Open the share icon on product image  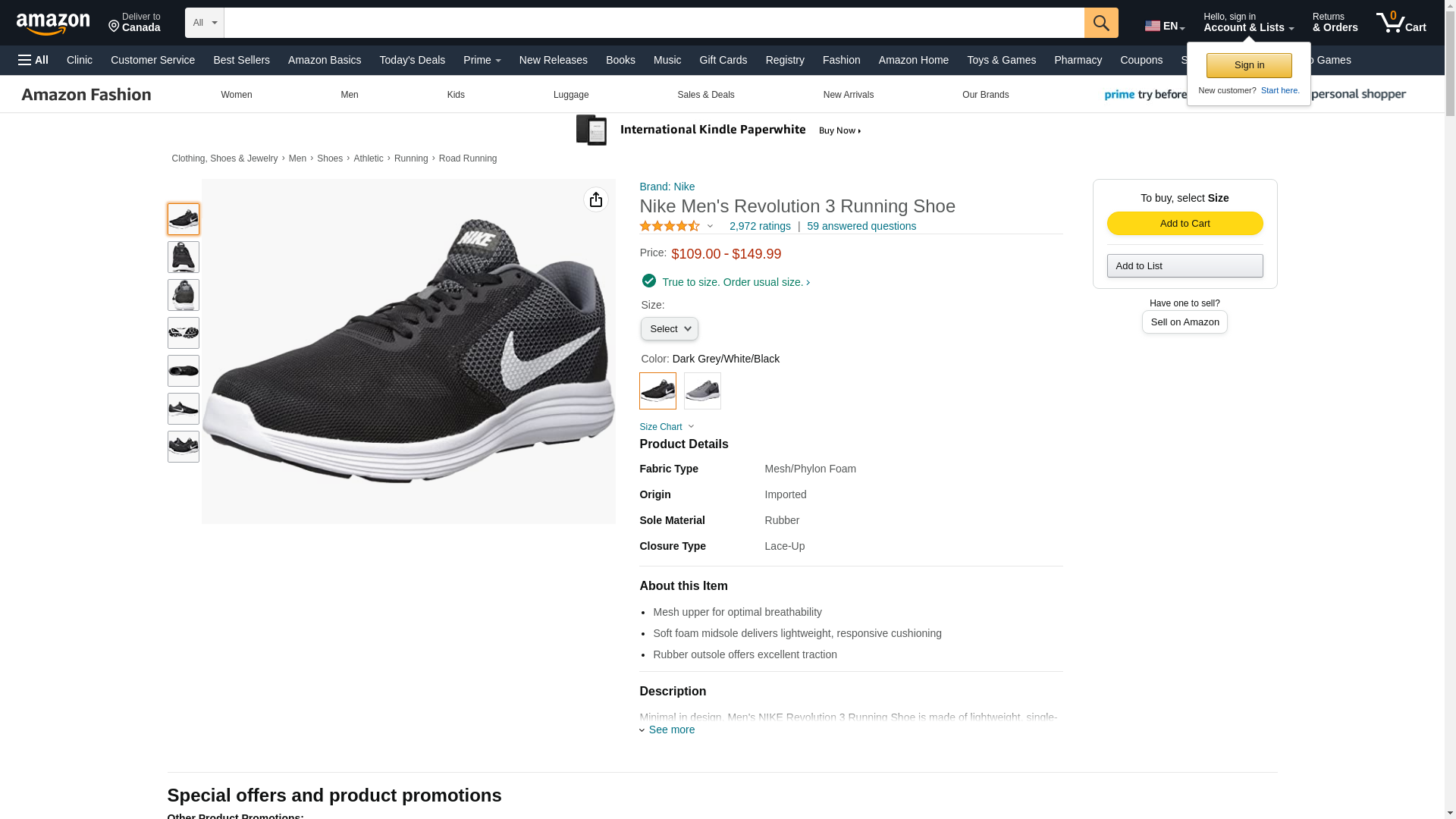pos(596,199)
